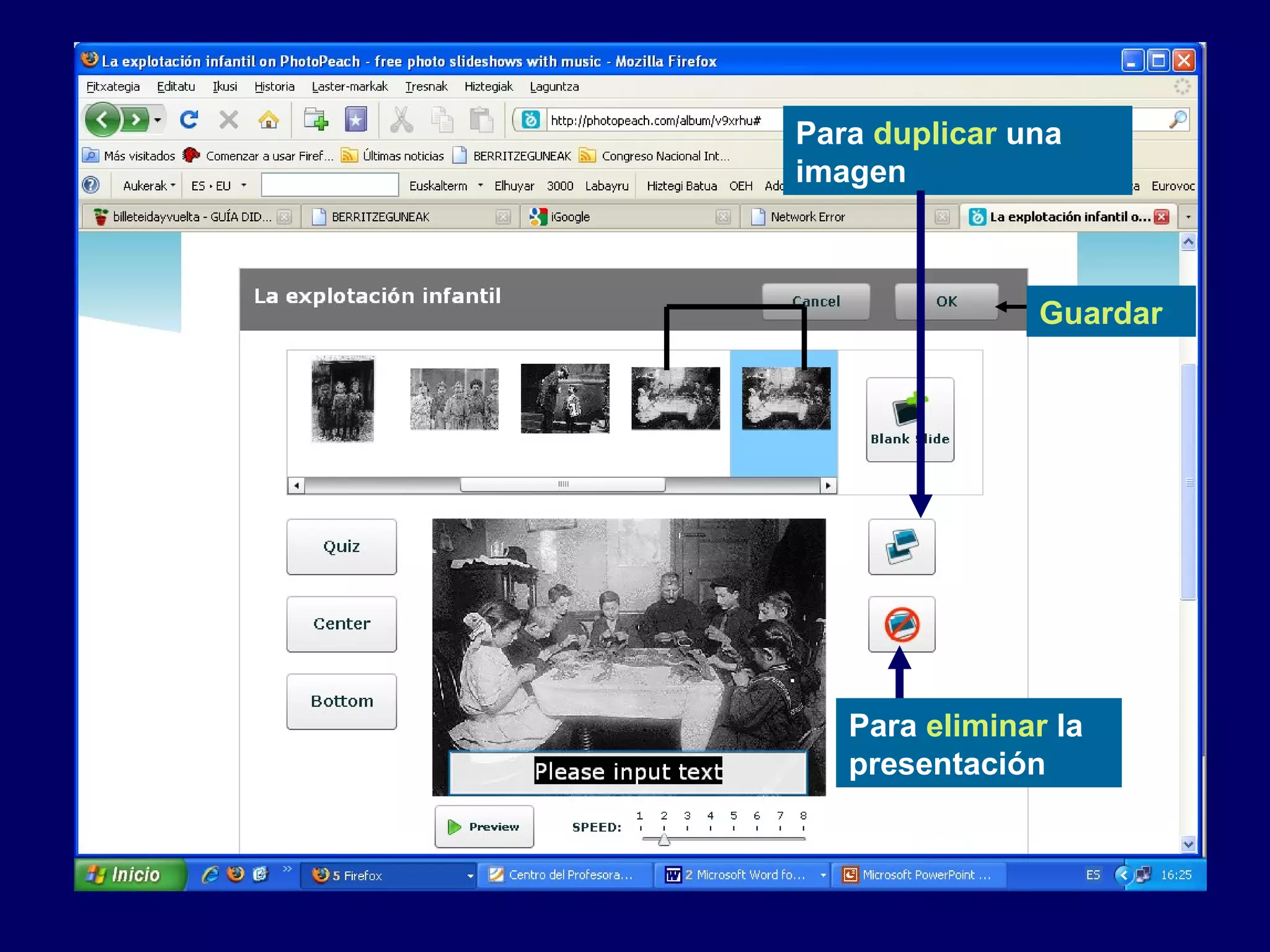The image size is (1270, 952).
Task: Expand the Euskalterm dropdown arrow
Action: 480,185
